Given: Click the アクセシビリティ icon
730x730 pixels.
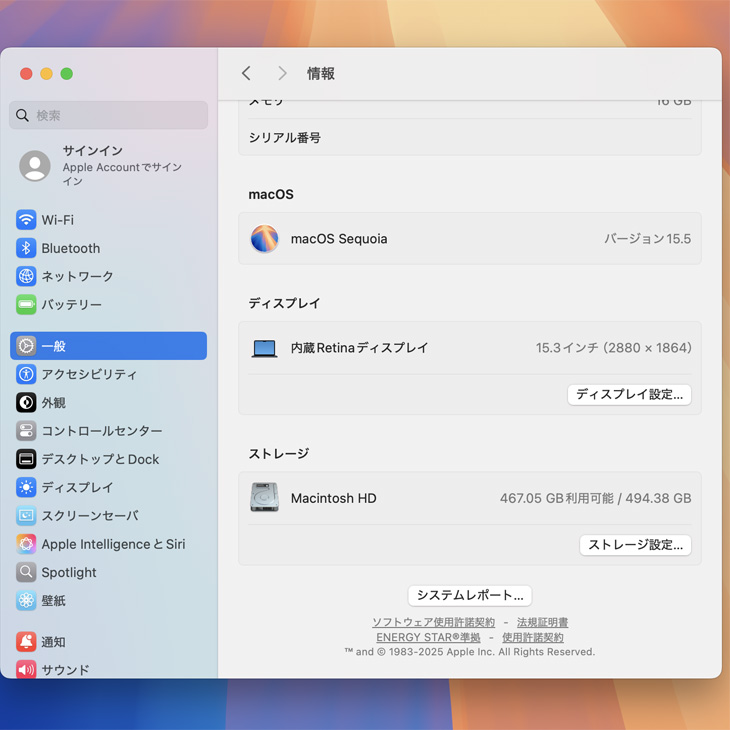Looking at the screenshot, I should coord(26,374).
